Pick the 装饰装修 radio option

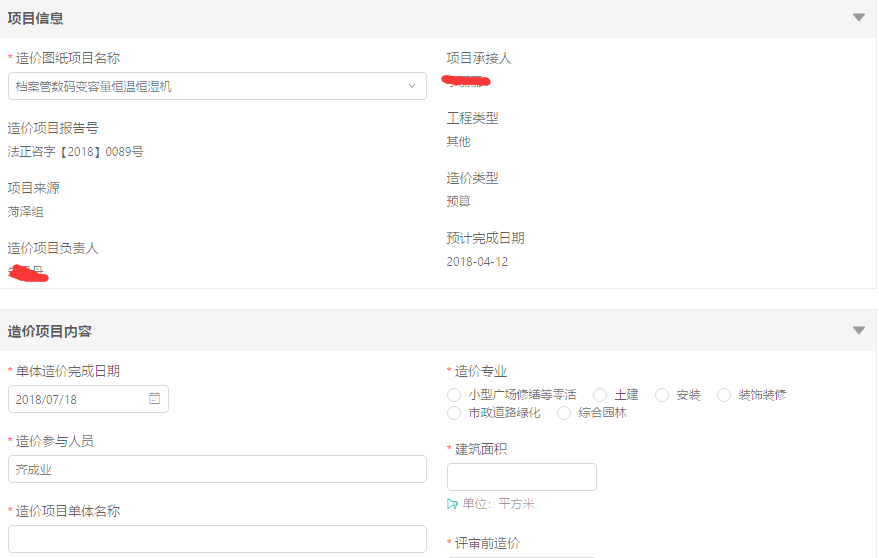pyautogui.click(x=724, y=395)
